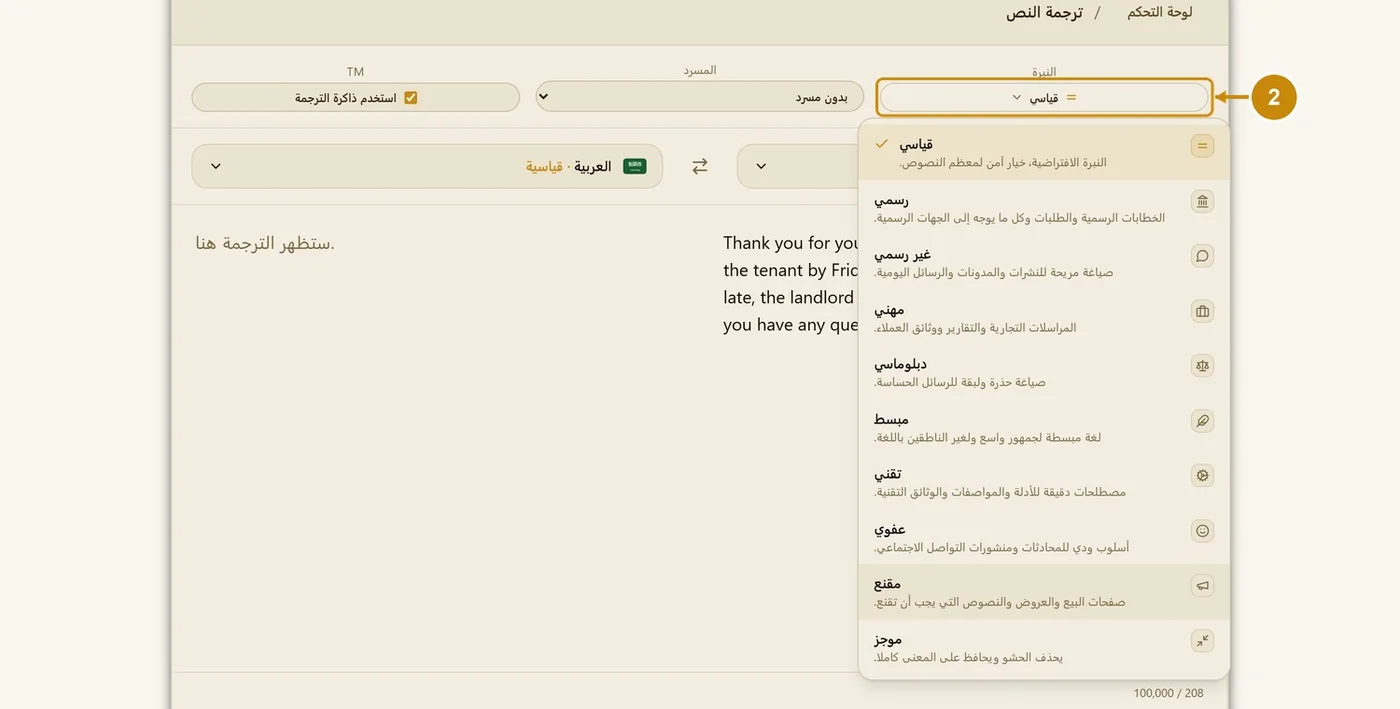Image resolution: width=1400 pixels, height=709 pixels.
Task: Click the 208 / 100,000 character counter
Action: 1168,693
